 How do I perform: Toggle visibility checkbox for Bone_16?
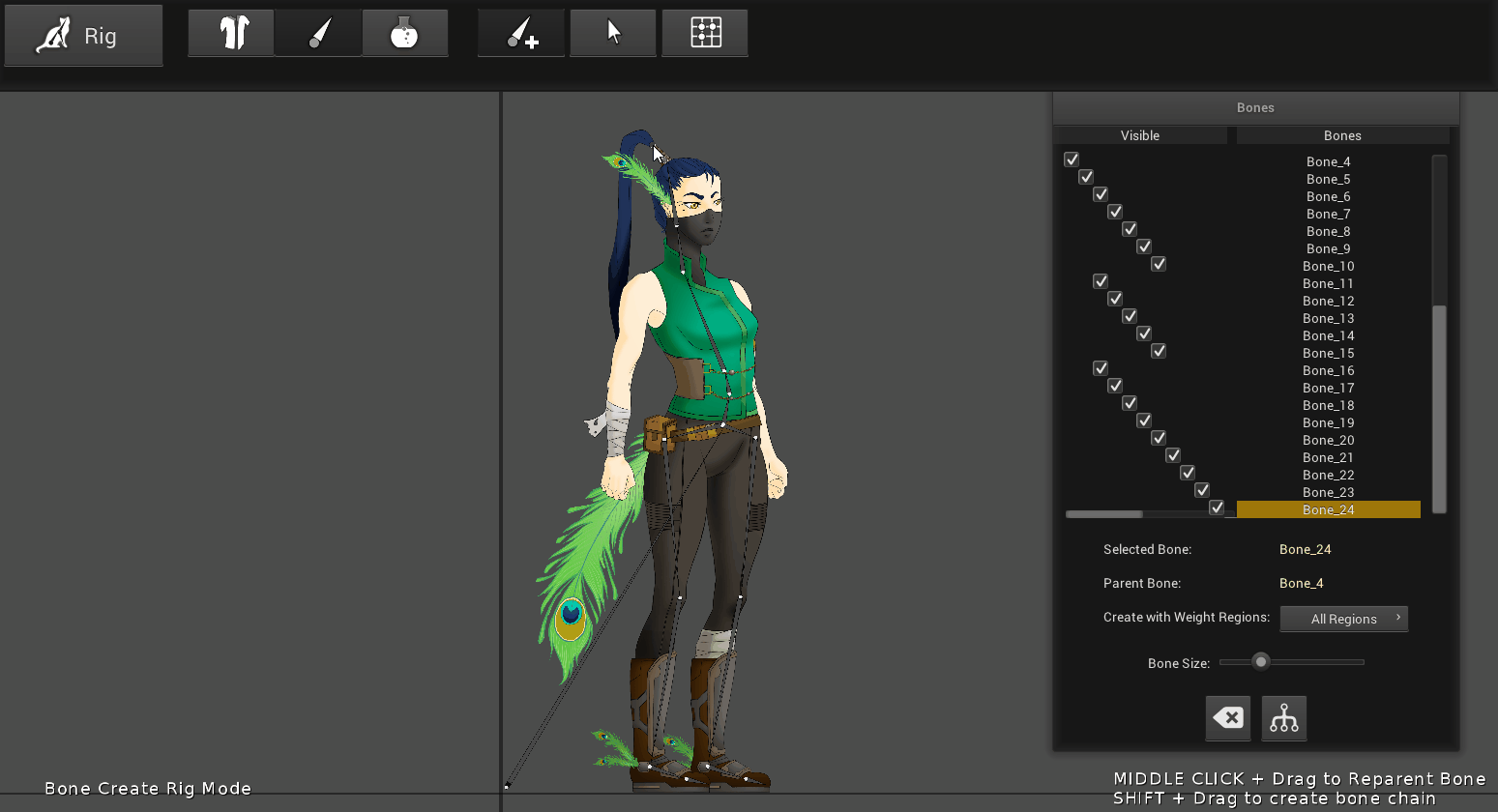click(1101, 368)
